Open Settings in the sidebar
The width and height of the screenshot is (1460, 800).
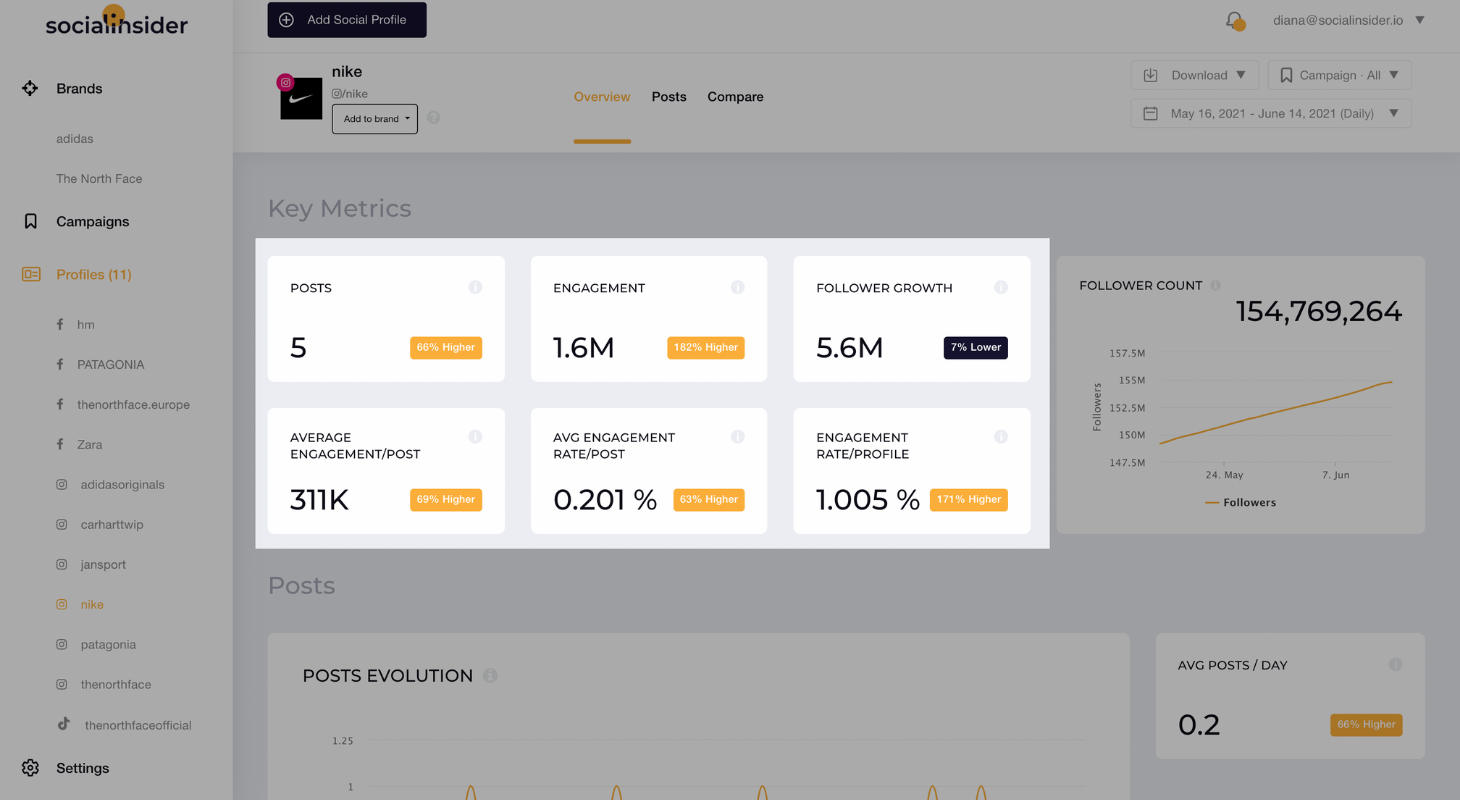pos(83,768)
